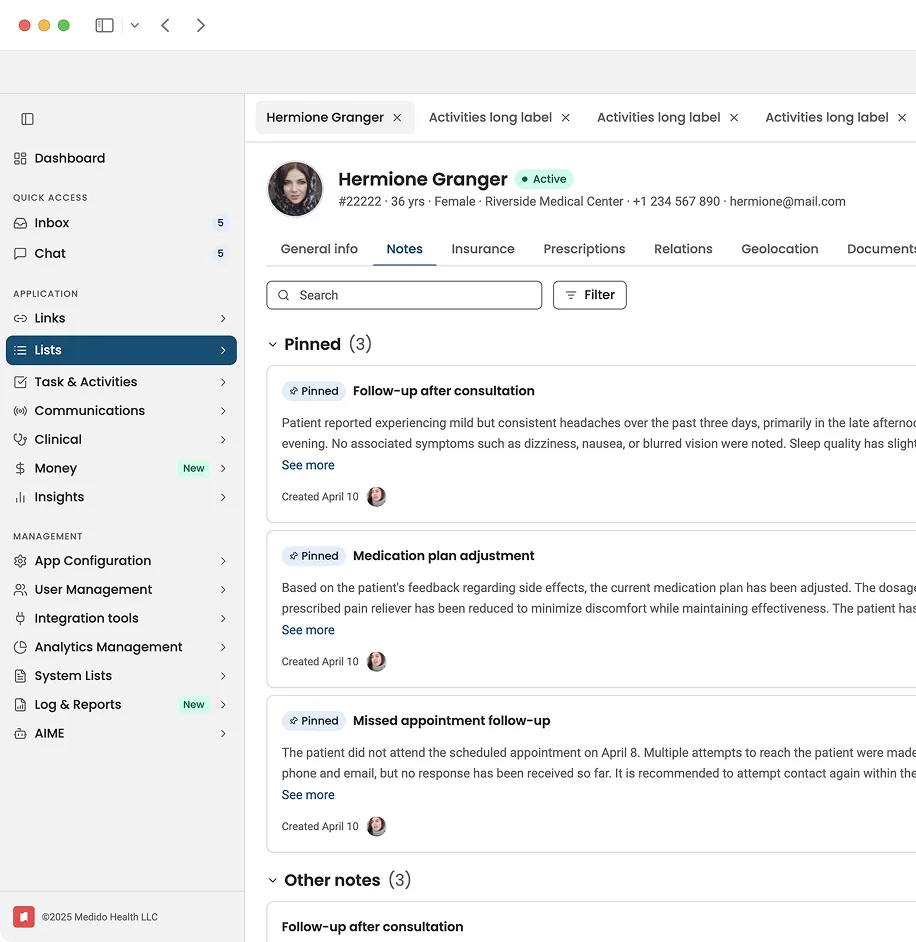Expand the User Management chevron
The width and height of the screenshot is (916, 942).
click(x=223, y=590)
